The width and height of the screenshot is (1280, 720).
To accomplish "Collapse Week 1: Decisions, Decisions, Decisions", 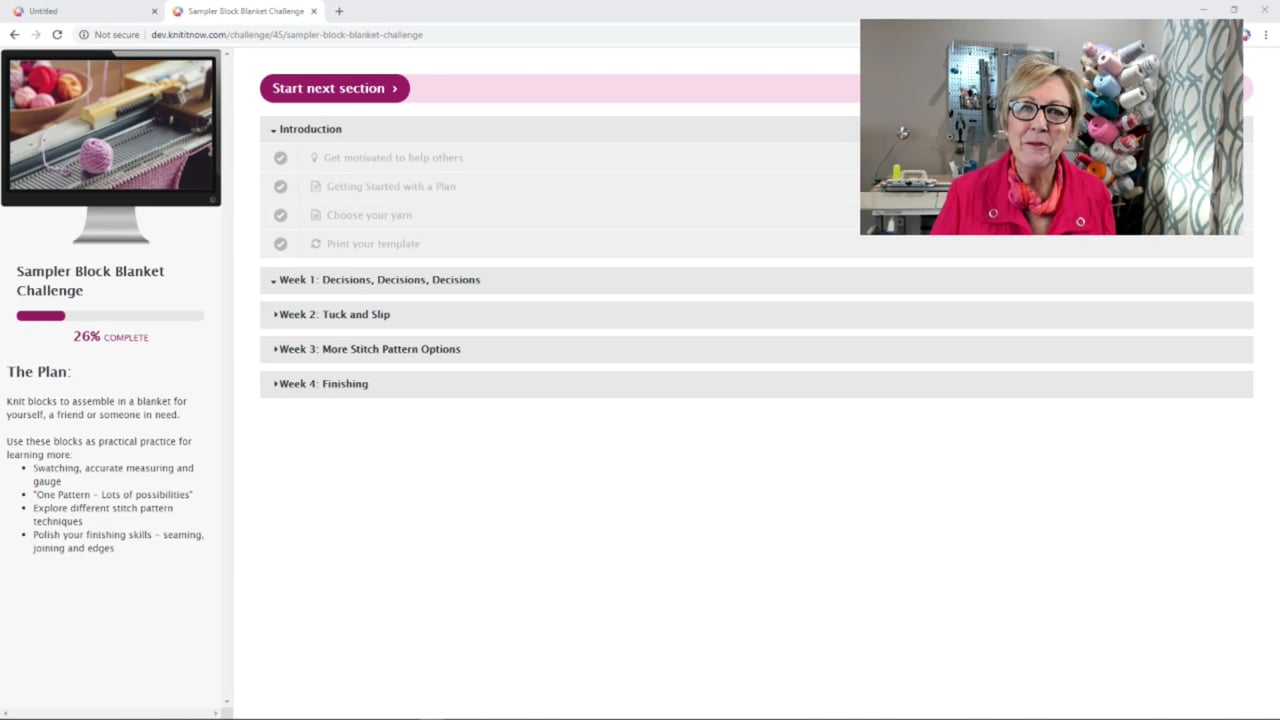I will [x=756, y=280].
